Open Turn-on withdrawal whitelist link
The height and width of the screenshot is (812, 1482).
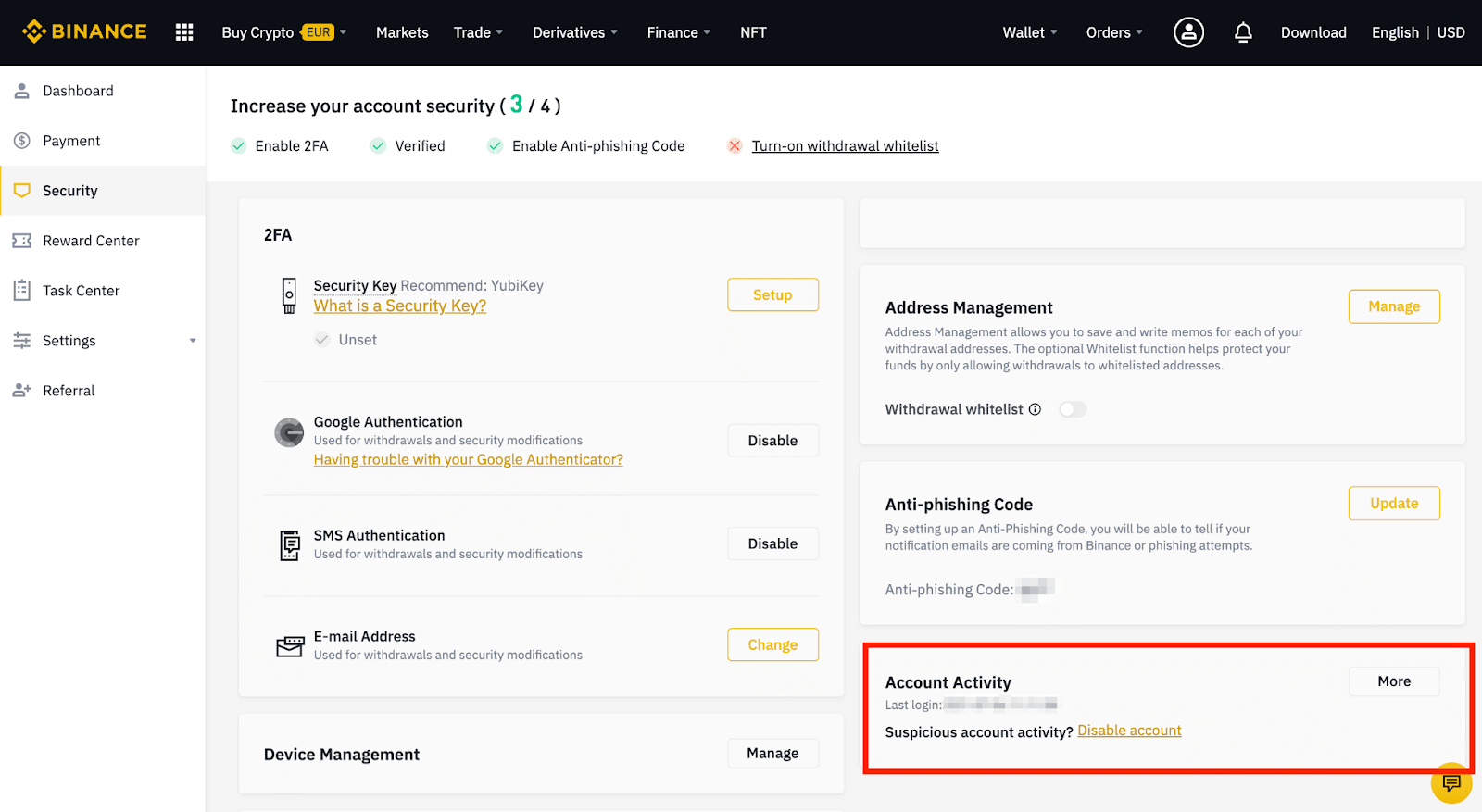pos(845,146)
